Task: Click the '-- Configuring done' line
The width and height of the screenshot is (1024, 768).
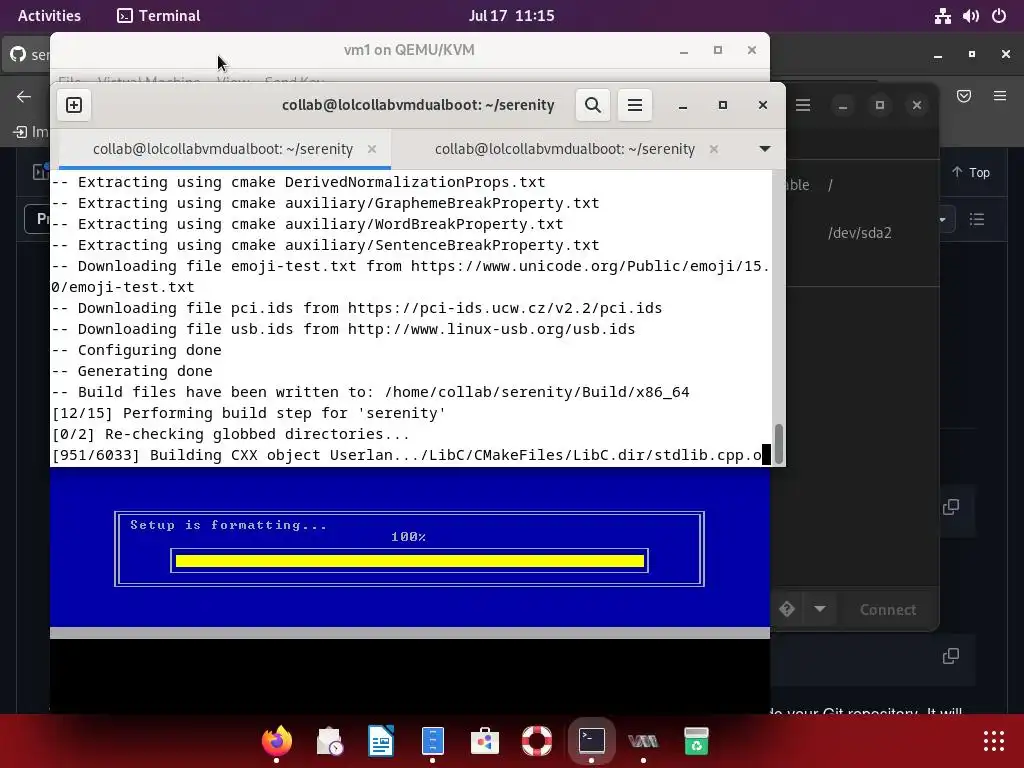Action: 136,350
